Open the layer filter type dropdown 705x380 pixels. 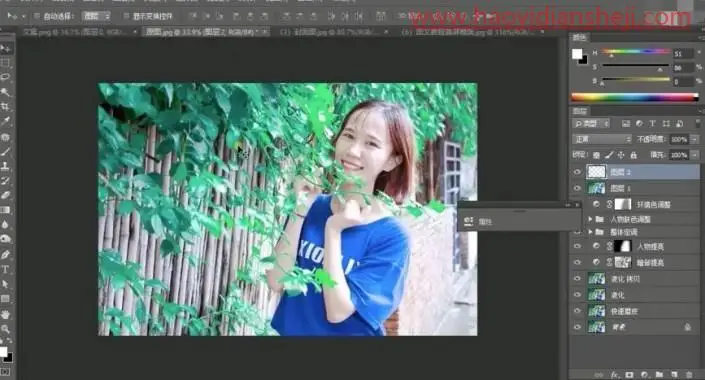tap(591, 124)
